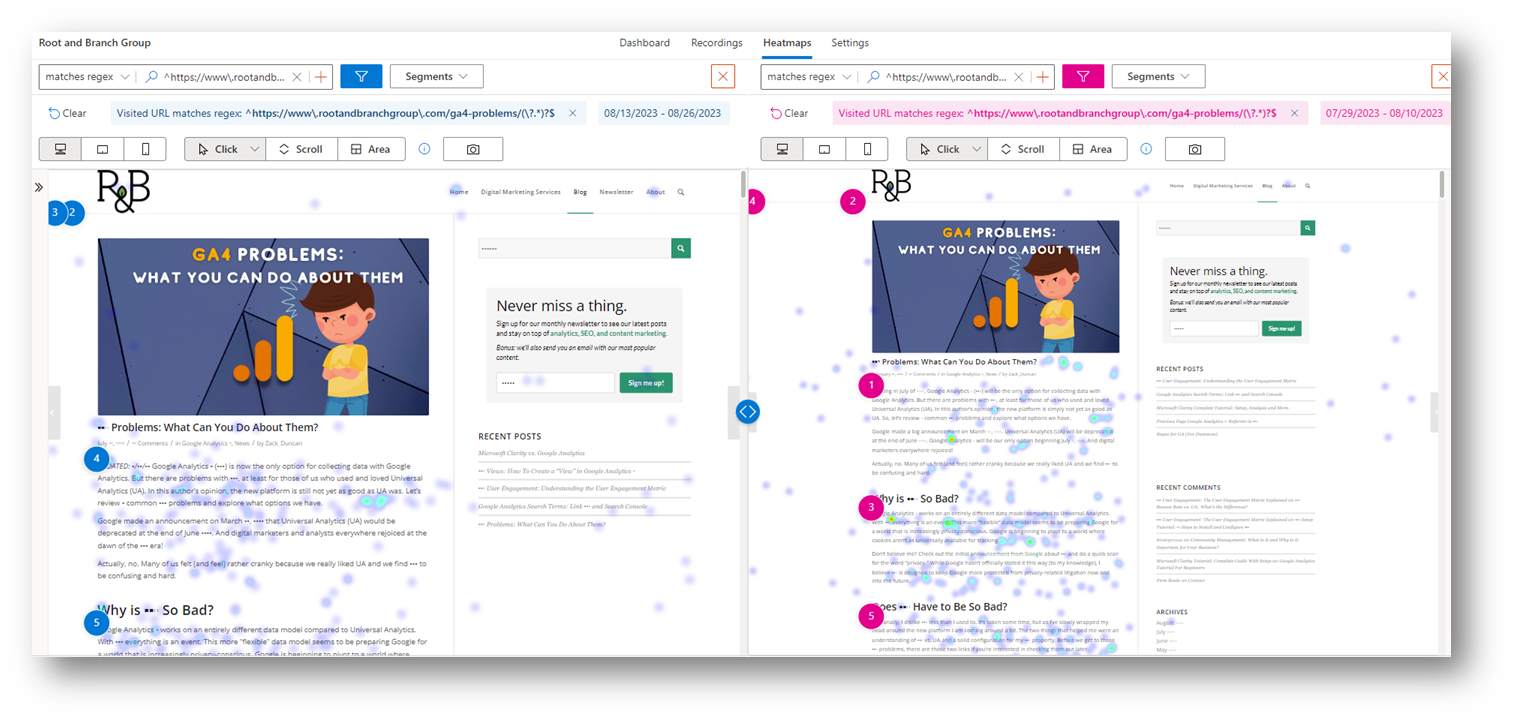Select tablet device view in blue pane
This screenshot has height=722, width=1516.
click(102, 149)
